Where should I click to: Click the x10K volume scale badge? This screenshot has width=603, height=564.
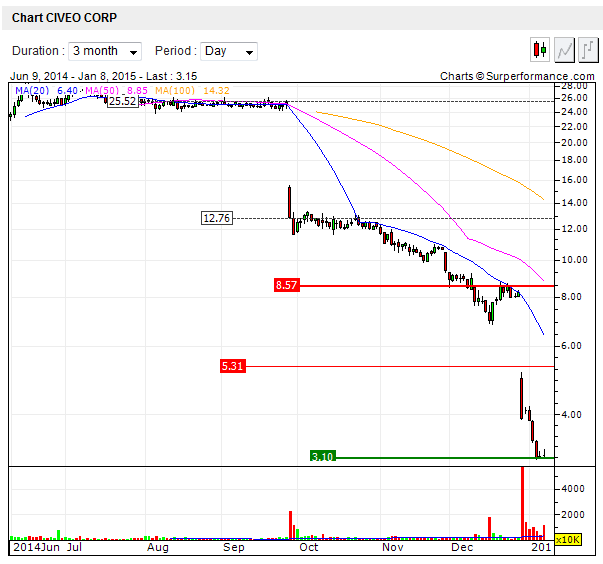(568, 540)
